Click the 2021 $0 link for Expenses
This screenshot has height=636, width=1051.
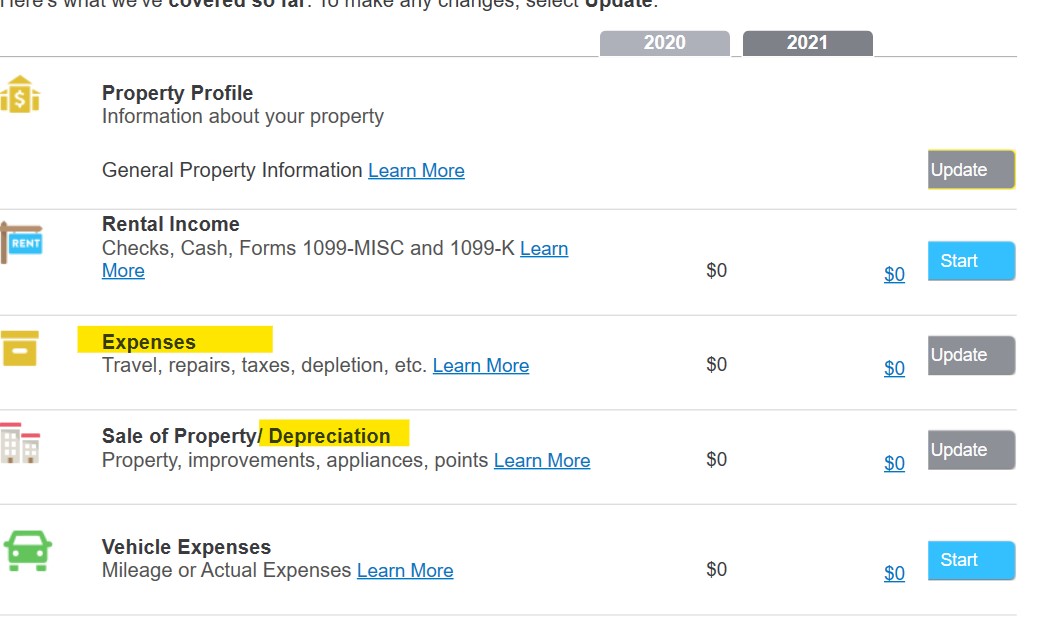894,368
